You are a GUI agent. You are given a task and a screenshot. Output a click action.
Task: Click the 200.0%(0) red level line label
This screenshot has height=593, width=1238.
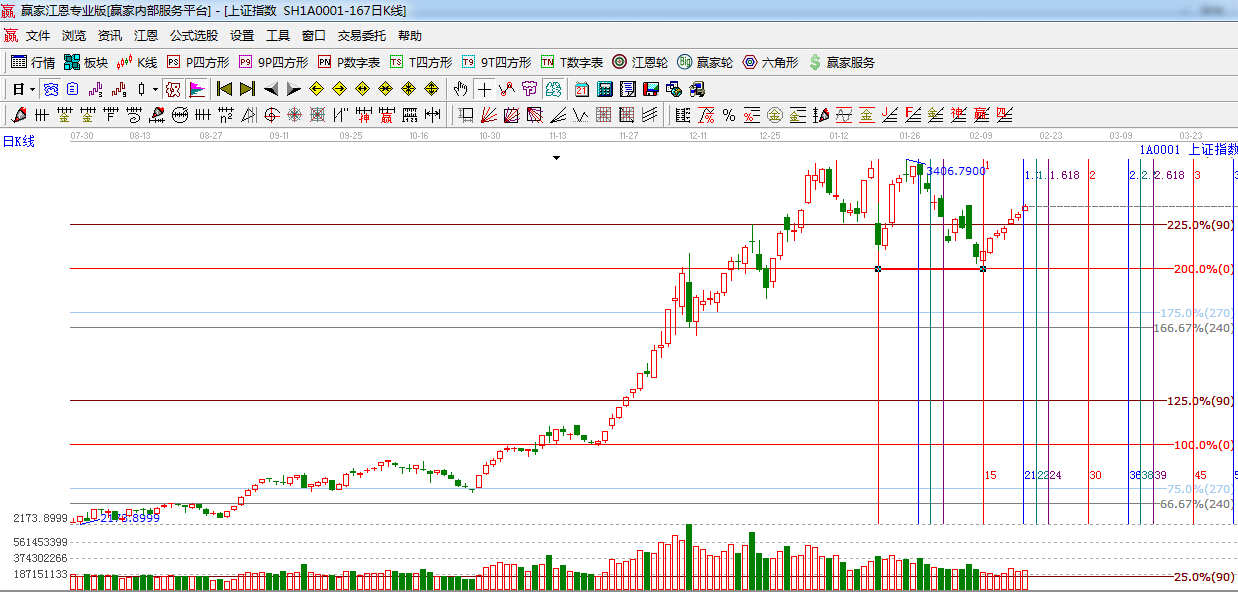1203,269
